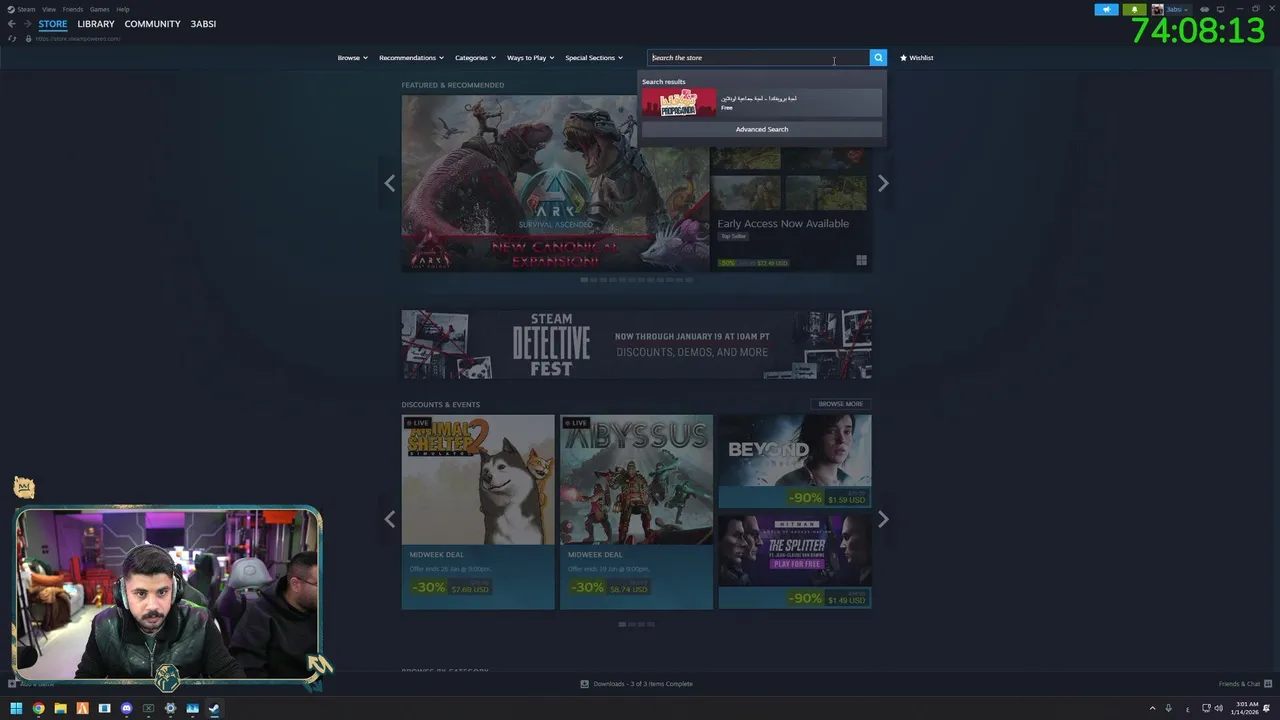Expand the Recommendations dropdown
The image size is (1280, 720).
(411, 58)
